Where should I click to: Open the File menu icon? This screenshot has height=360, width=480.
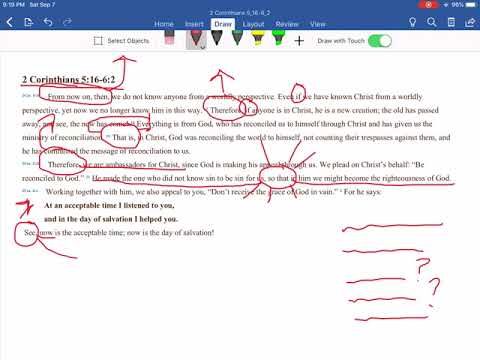29,22
